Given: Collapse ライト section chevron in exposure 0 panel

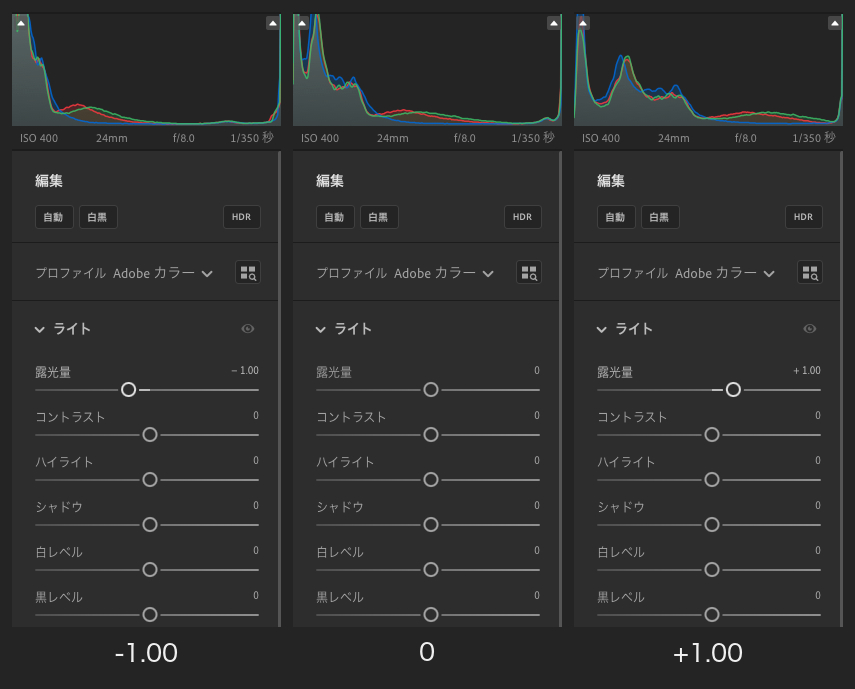Looking at the screenshot, I should pos(321,329).
